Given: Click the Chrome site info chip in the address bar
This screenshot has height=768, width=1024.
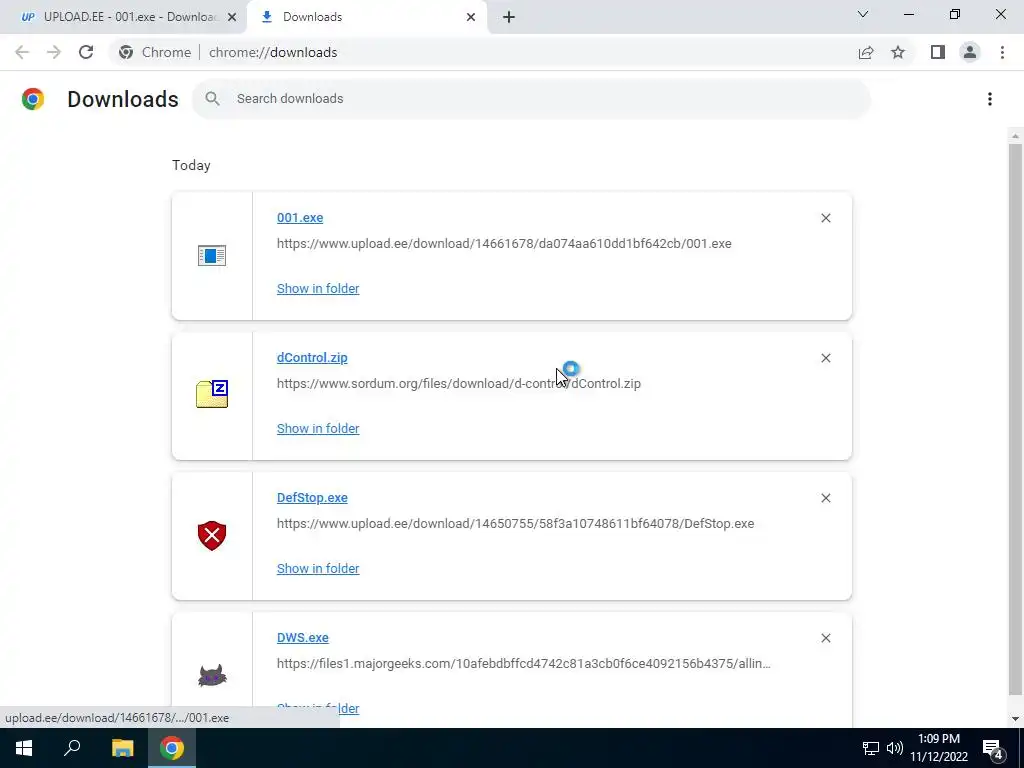Looking at the screenshot, I should (155, 52).
